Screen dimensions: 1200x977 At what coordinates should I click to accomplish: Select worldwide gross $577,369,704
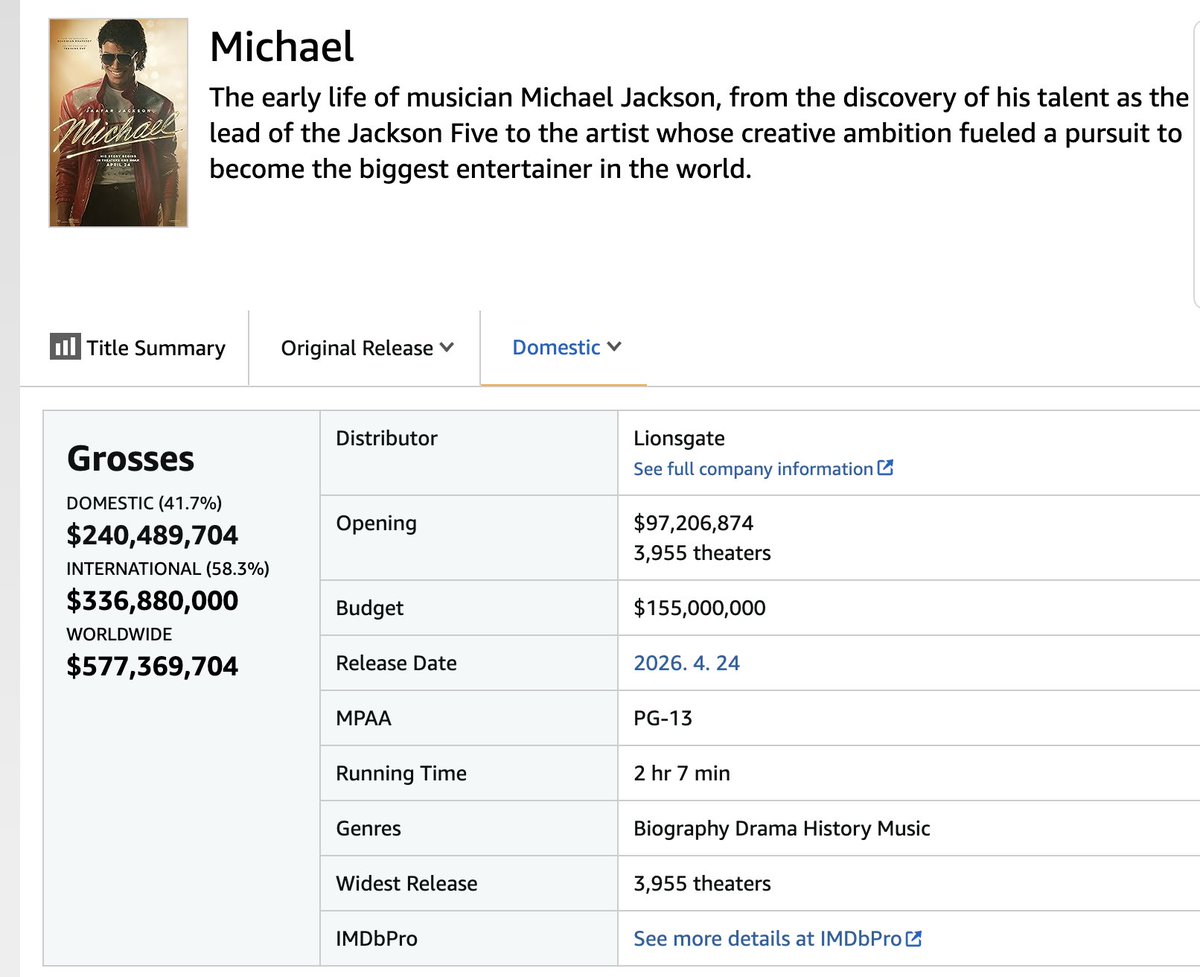point(152,666)
